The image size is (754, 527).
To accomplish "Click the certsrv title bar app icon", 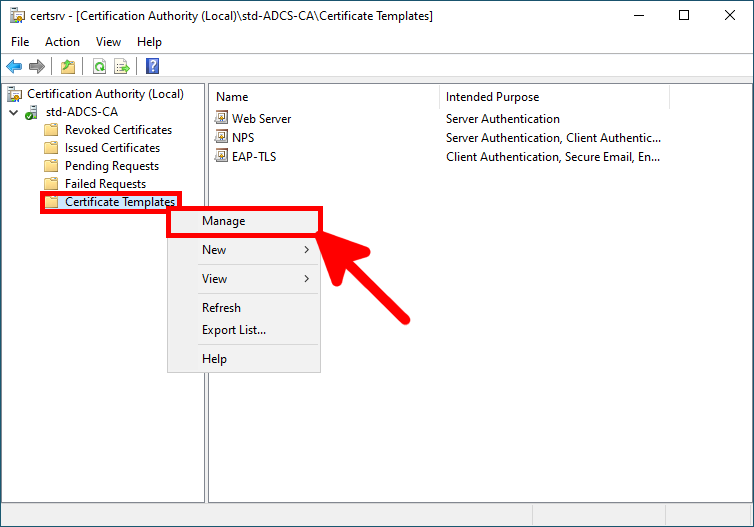I will click(x=17, y=16).
